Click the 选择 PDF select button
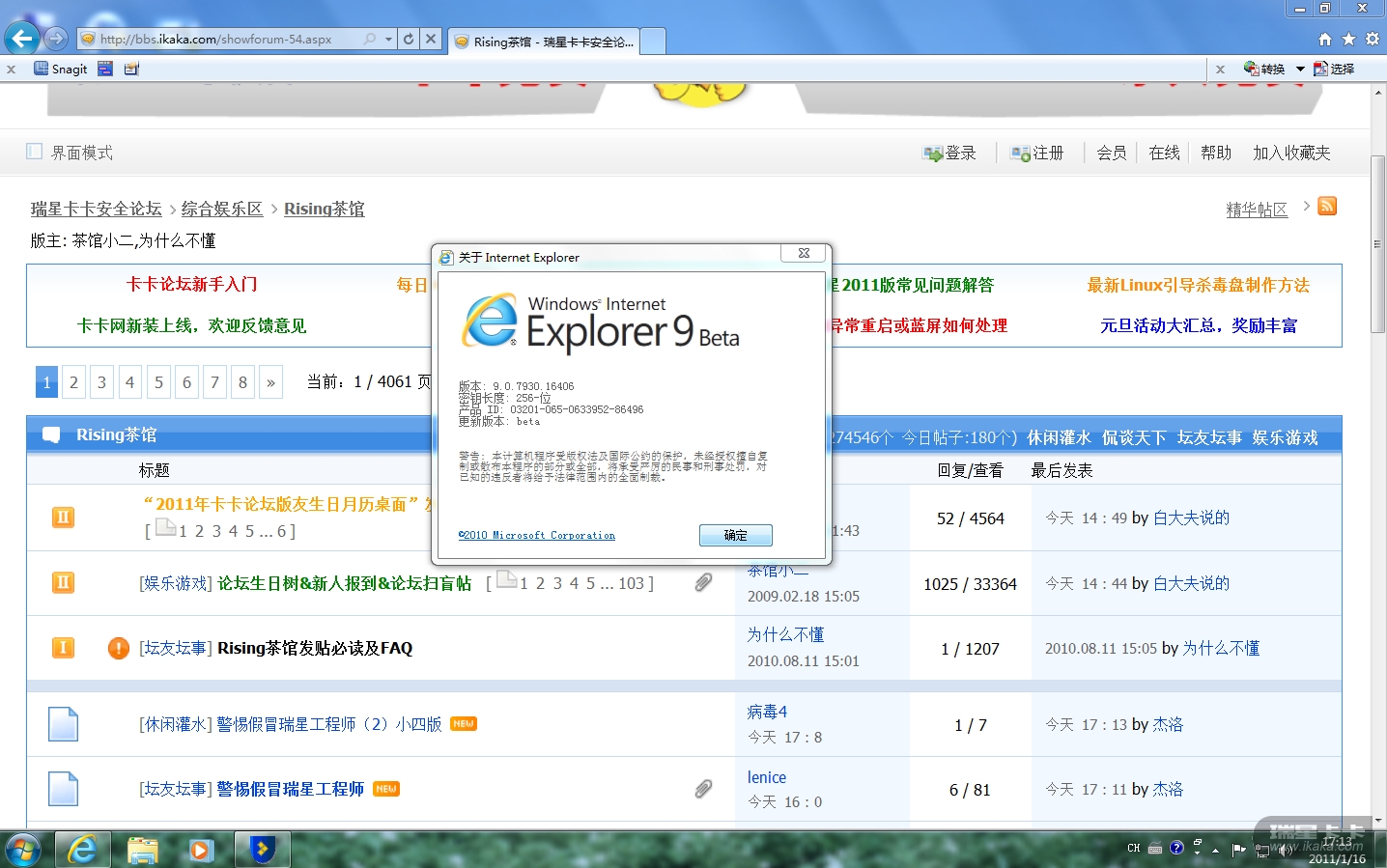The width and height of the screenshot is (1387, 868). [1334, 69]
